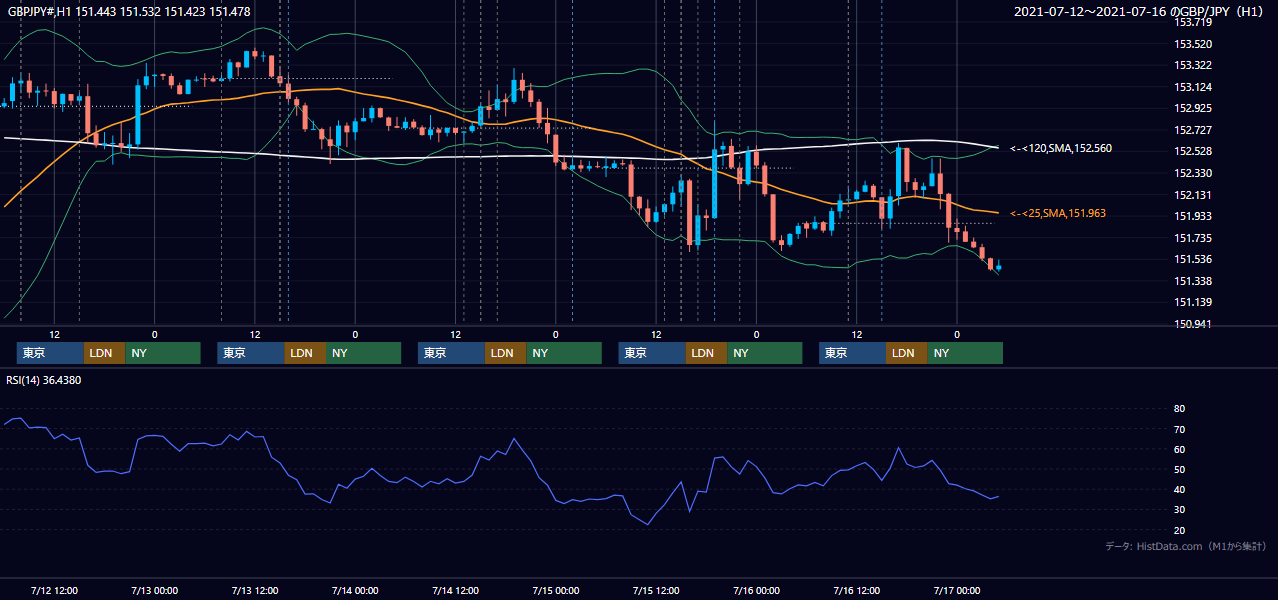Click the 7/14 12:00 time axis label

456,590
